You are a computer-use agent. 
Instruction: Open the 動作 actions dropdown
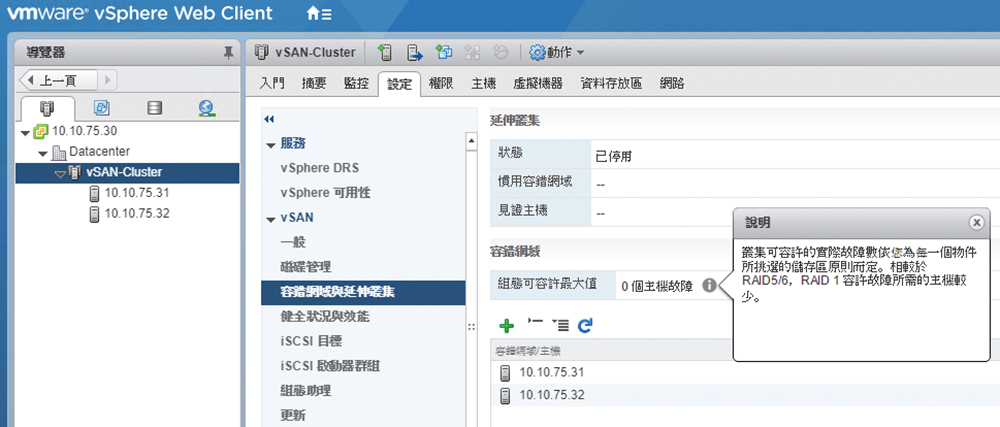pyautogui.click(x=557, y=52)
